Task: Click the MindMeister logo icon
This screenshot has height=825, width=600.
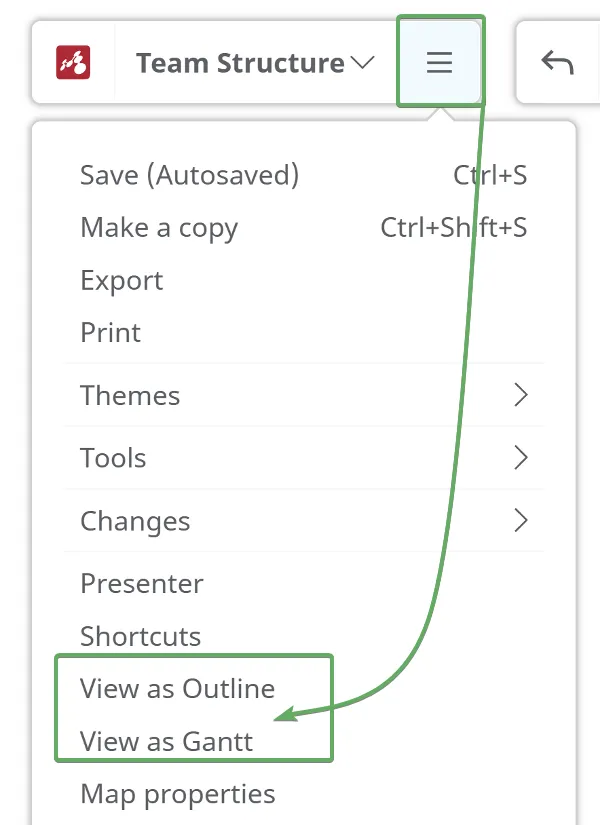Action: click(x=74, y=63)
